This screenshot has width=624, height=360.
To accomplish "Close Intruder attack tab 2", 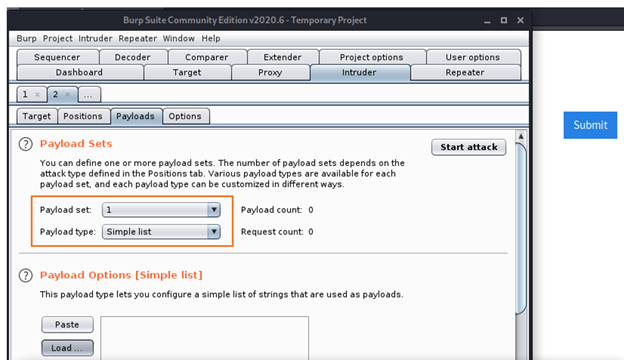I will point(68,95).
